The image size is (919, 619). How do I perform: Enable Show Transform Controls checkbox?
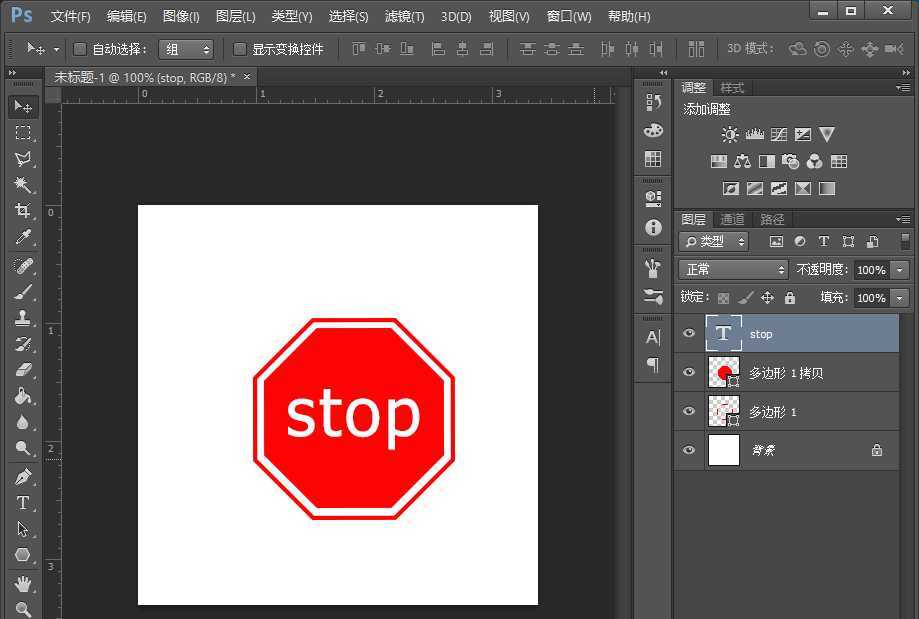(x=240, y=49)
